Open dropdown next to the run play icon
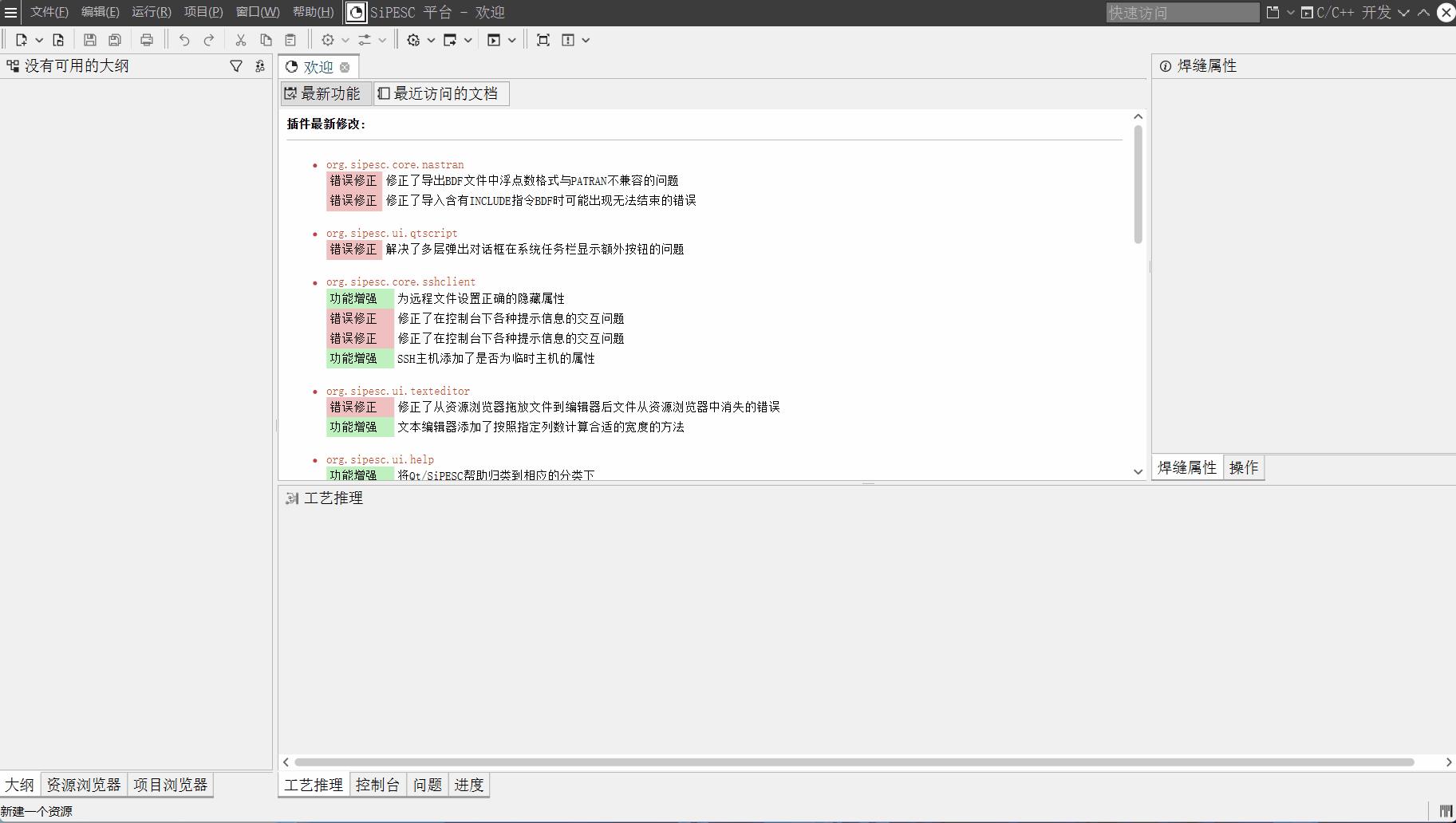1456x823 pixels. [x=512, y=40]
